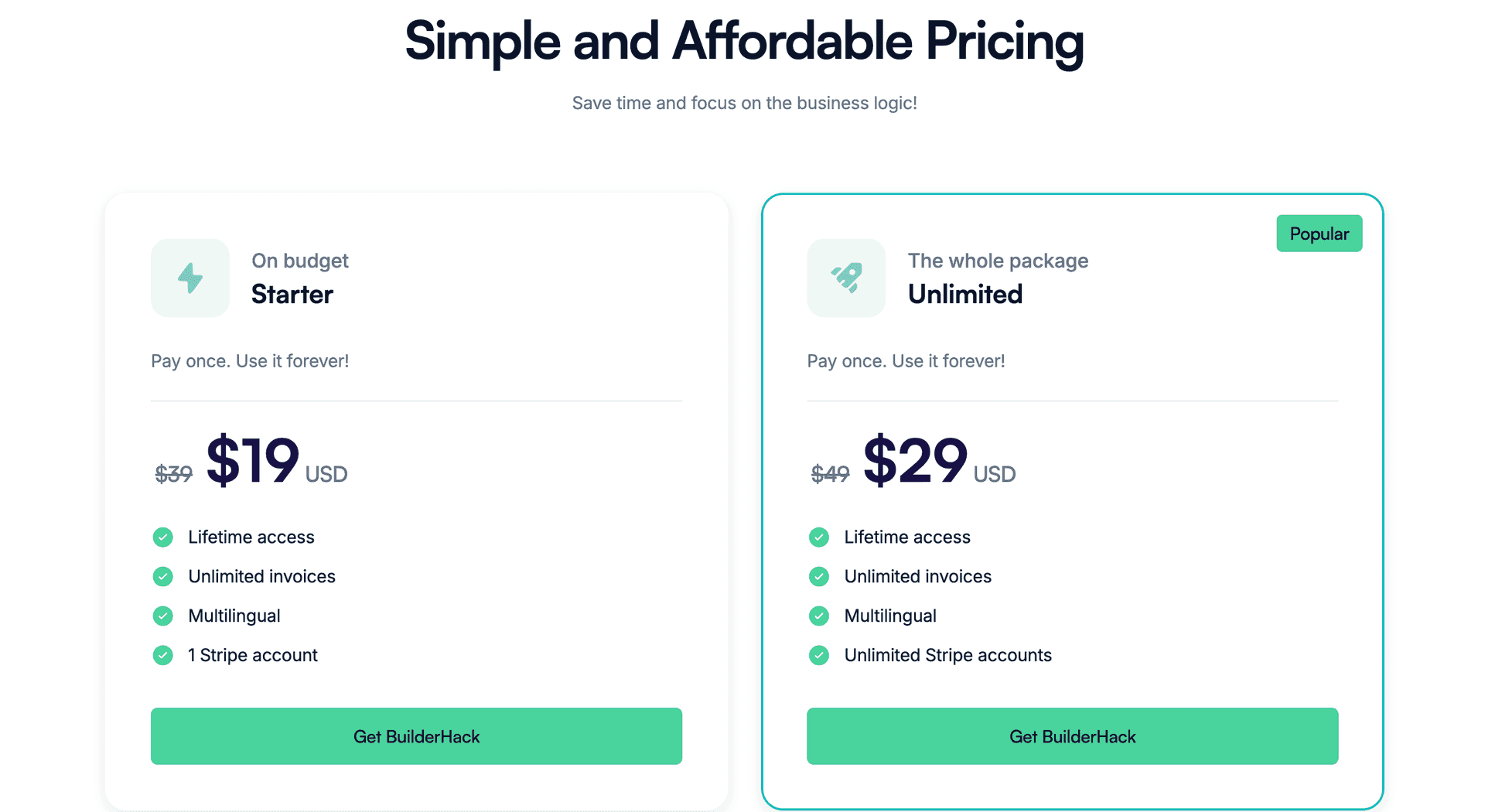Click the checkmark beside Lifetime access on Starter

(x=162, y=537)
